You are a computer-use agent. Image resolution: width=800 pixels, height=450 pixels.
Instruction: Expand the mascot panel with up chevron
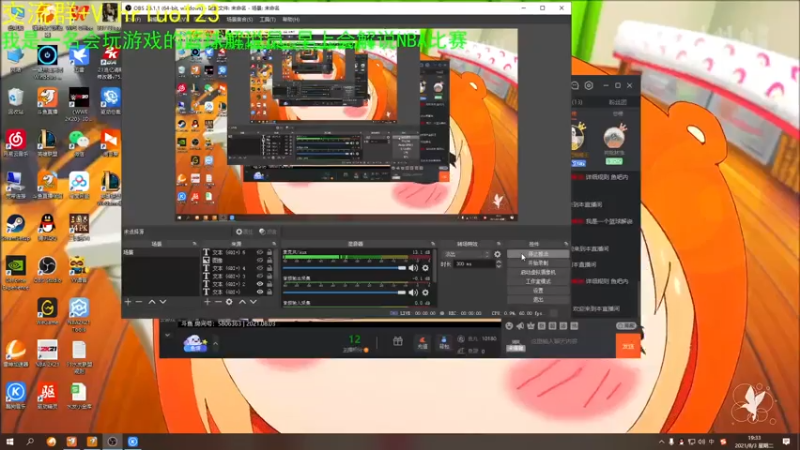point(215,343)
